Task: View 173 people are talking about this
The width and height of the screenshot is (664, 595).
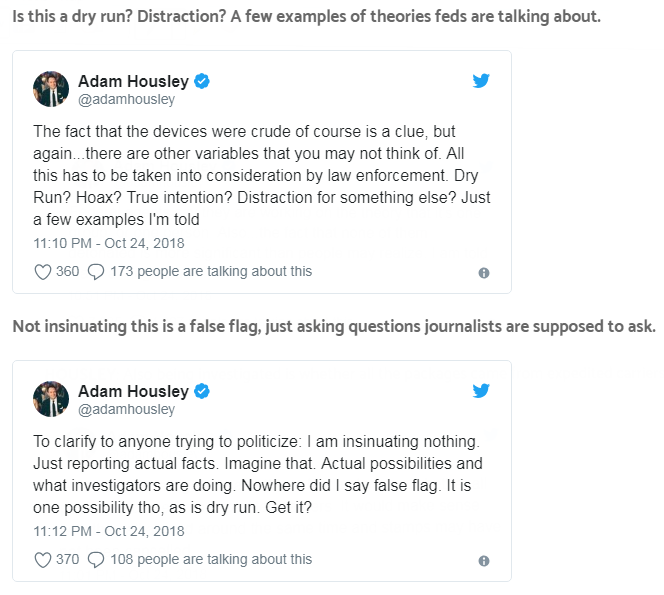Action: pyautogui.click(x=211, y=271)
